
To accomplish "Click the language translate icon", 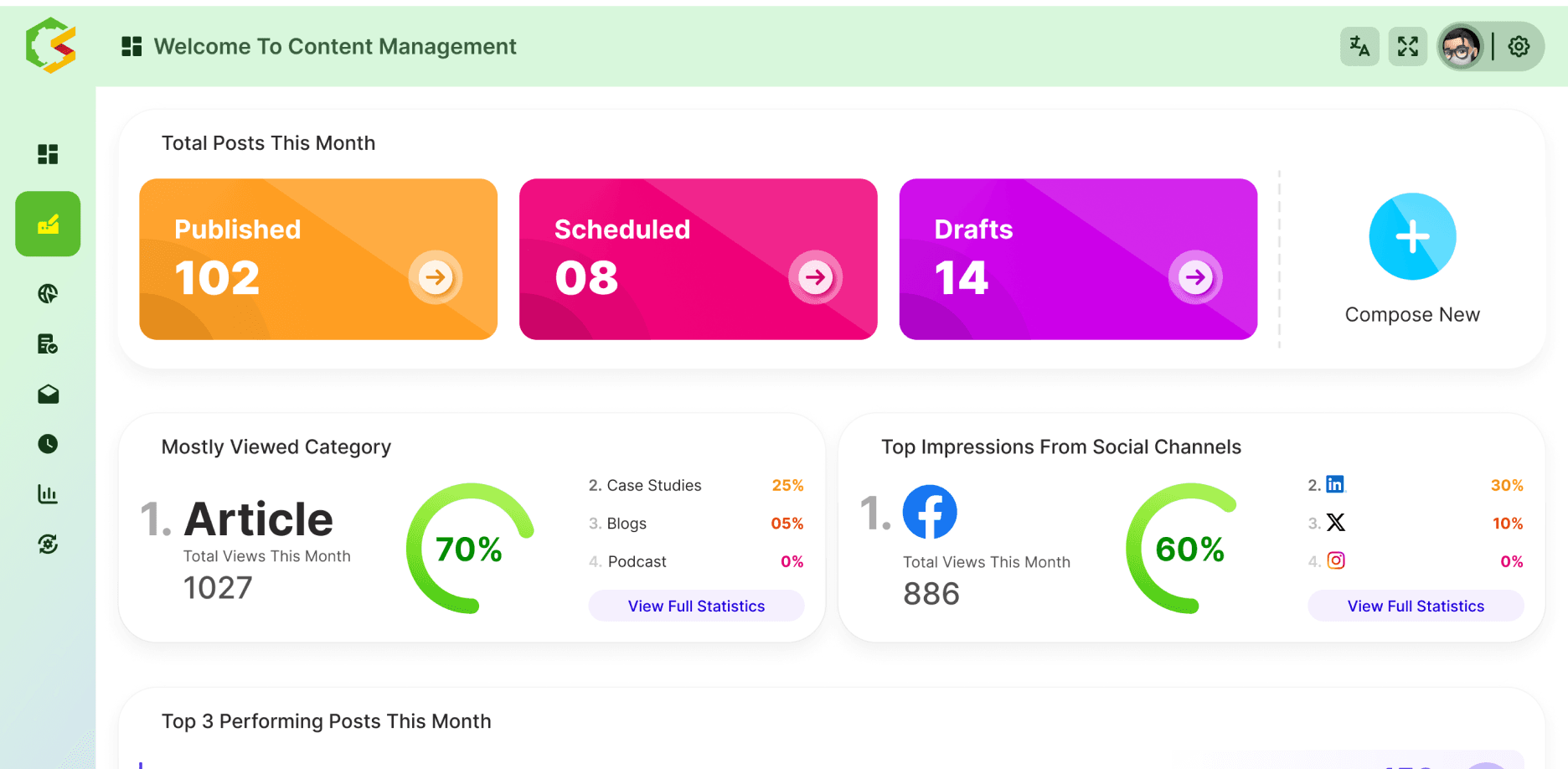I will pos(1359,46).
